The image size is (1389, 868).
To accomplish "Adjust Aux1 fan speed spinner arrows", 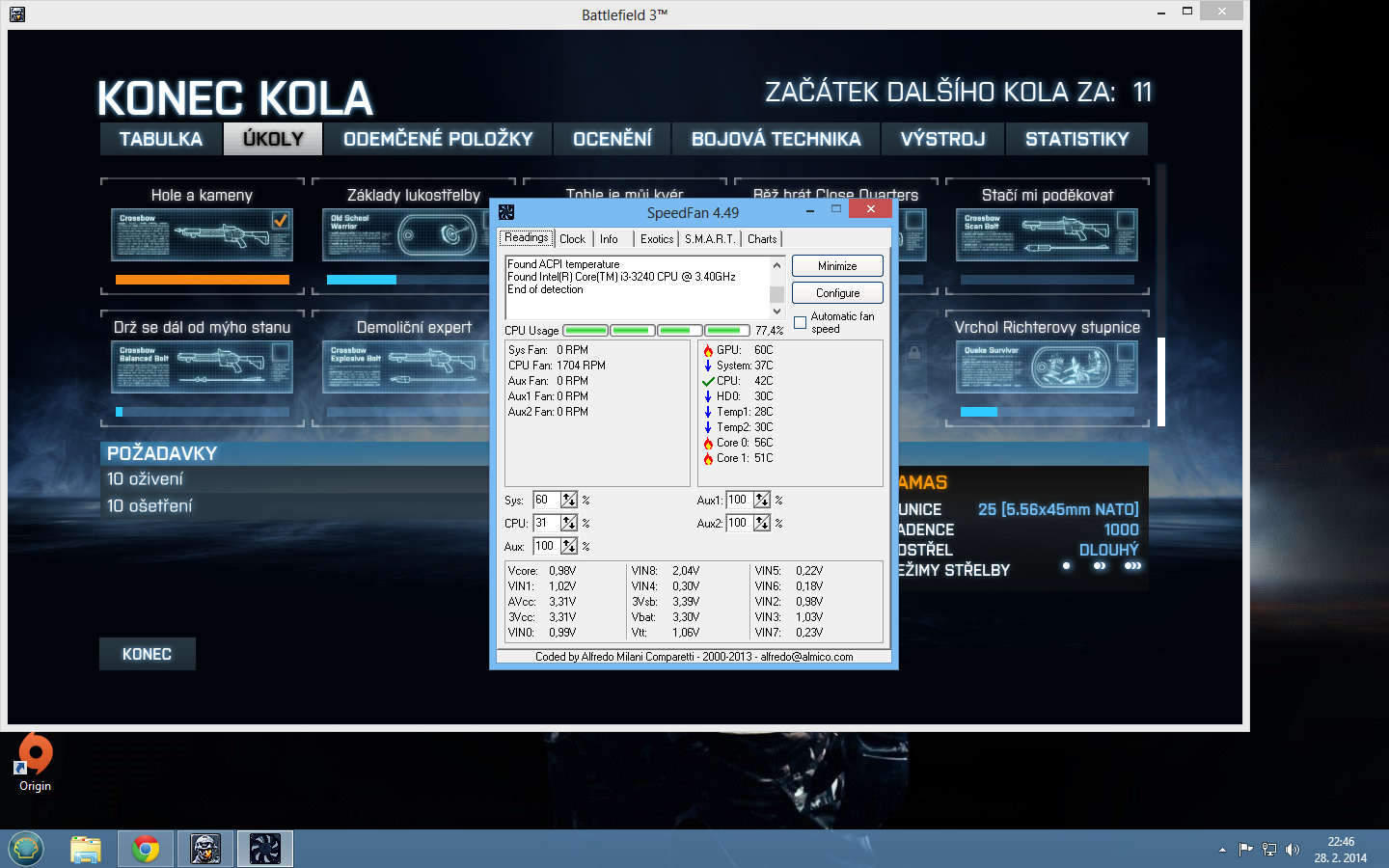I will [x=762, y=500].
